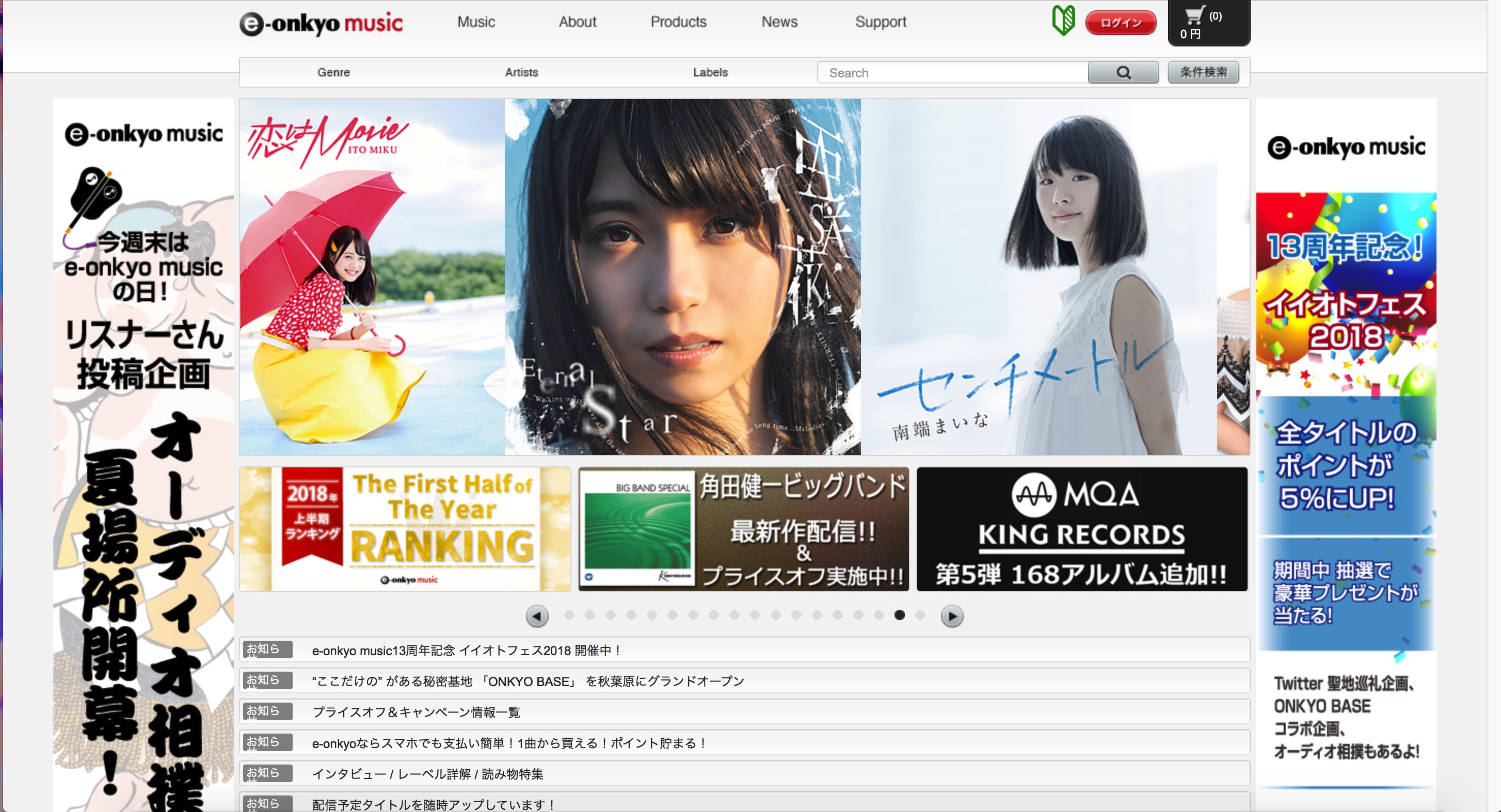Click the magnifier search button
This screenshot has width=1501, height=812.
[x=1123, y=73]
